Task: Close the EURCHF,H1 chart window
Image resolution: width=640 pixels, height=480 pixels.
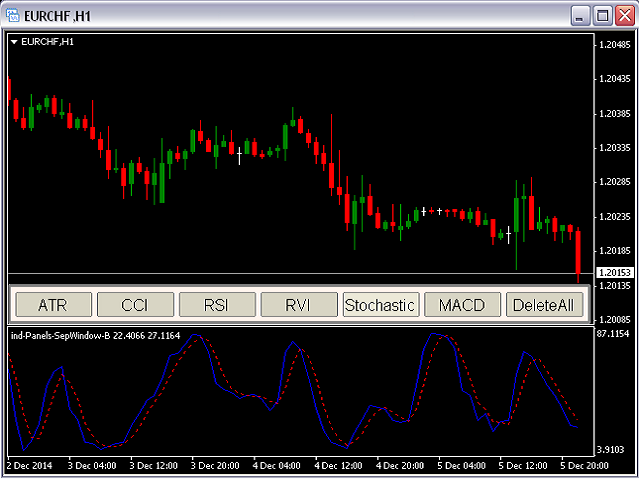Action: 625,15
